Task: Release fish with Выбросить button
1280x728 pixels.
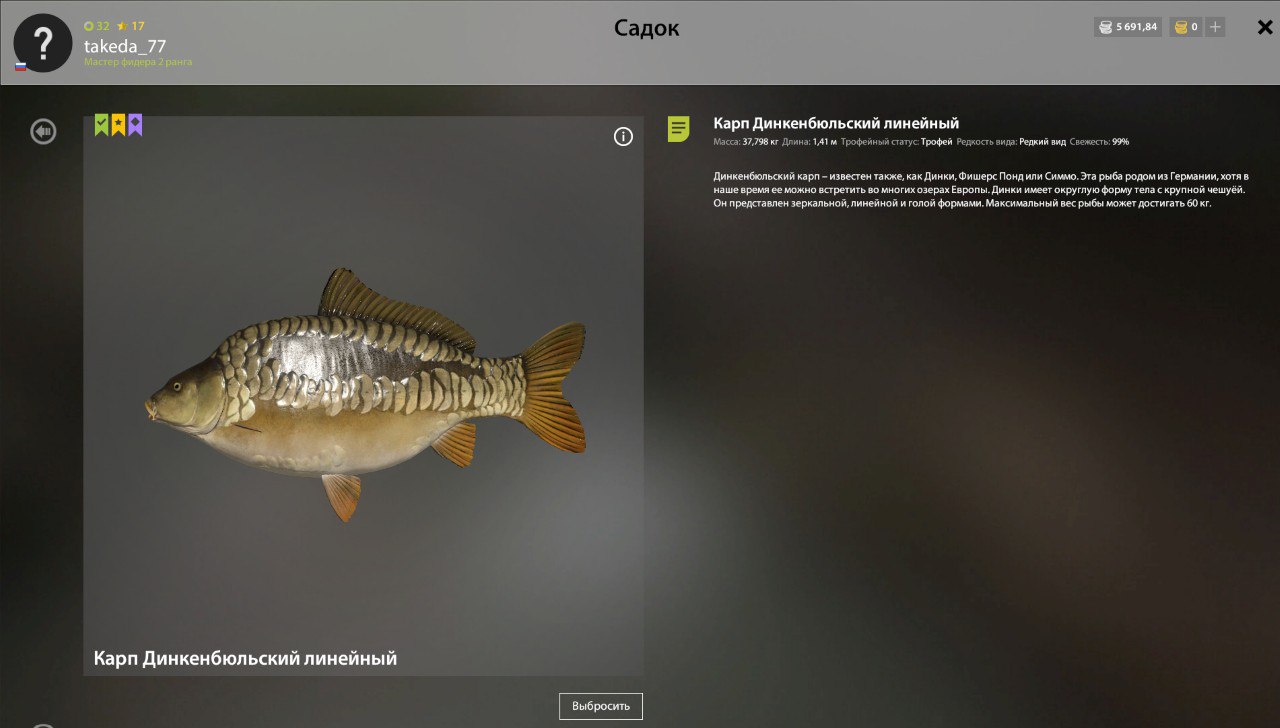Action: 601,706
